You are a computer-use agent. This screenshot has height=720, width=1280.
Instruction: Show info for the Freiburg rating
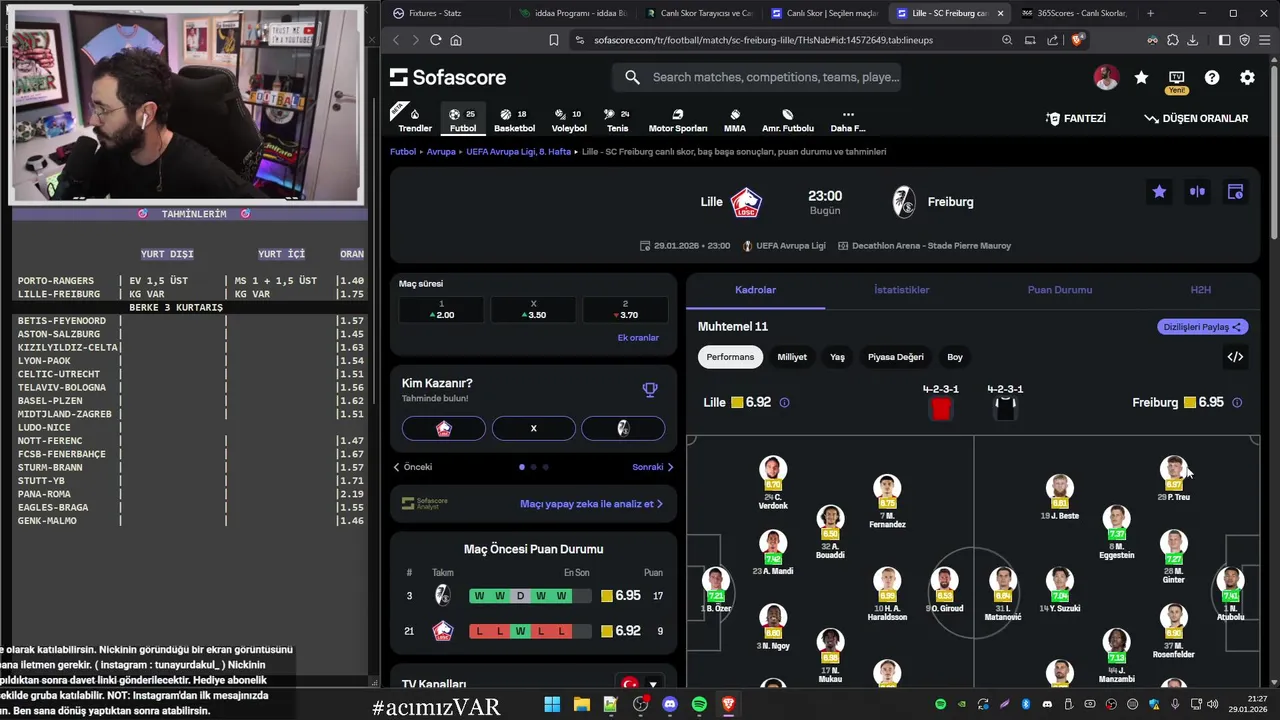[x=1237, y=403]
